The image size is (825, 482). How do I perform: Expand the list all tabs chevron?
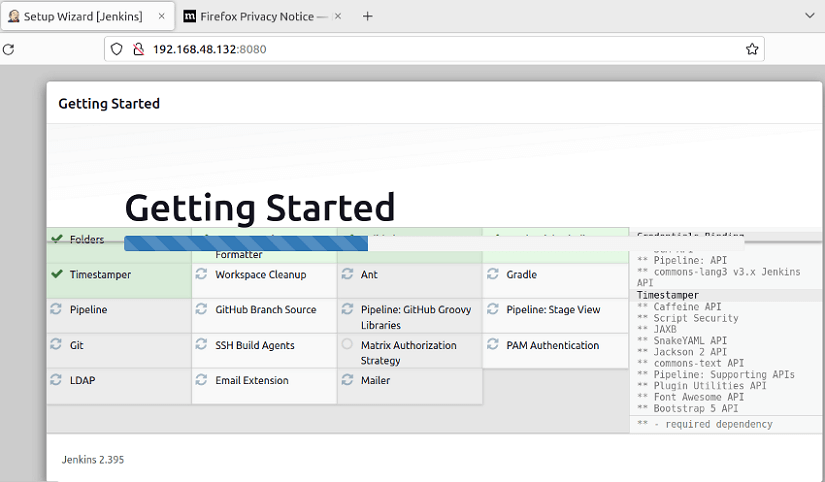810,16
